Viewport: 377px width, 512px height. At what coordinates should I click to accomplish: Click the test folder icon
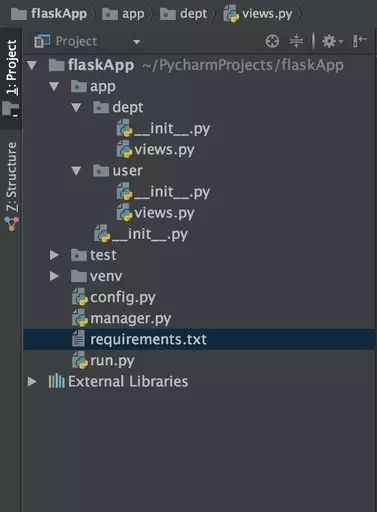point(79,255)
